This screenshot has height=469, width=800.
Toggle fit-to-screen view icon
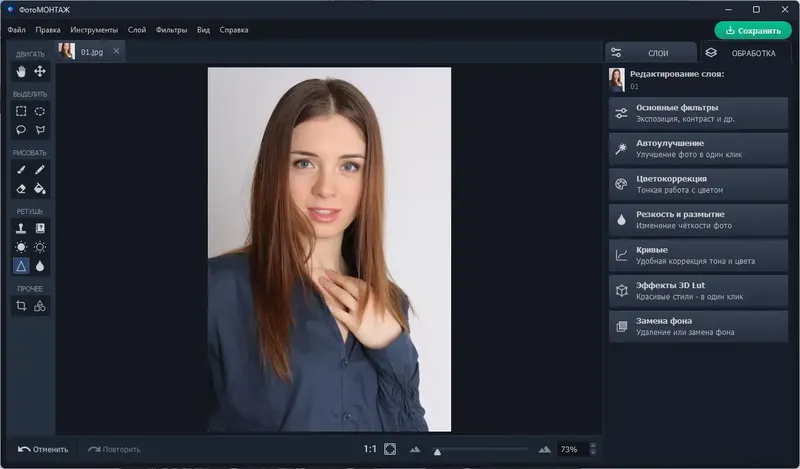pos(390,449)
